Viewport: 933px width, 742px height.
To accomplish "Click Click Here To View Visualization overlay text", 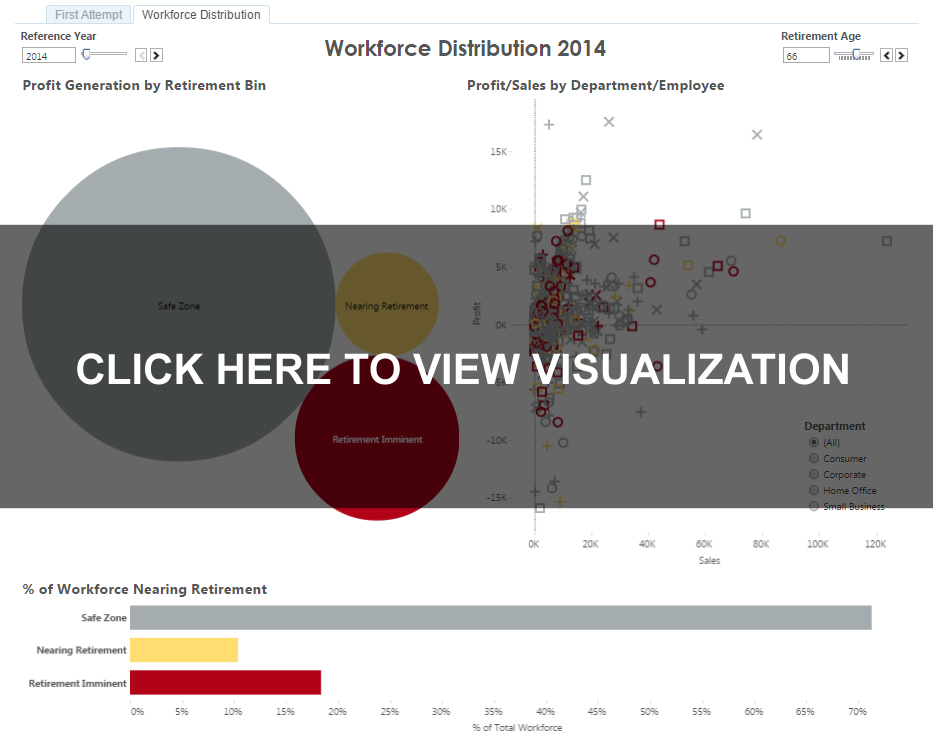I will (x=463, y=370).
